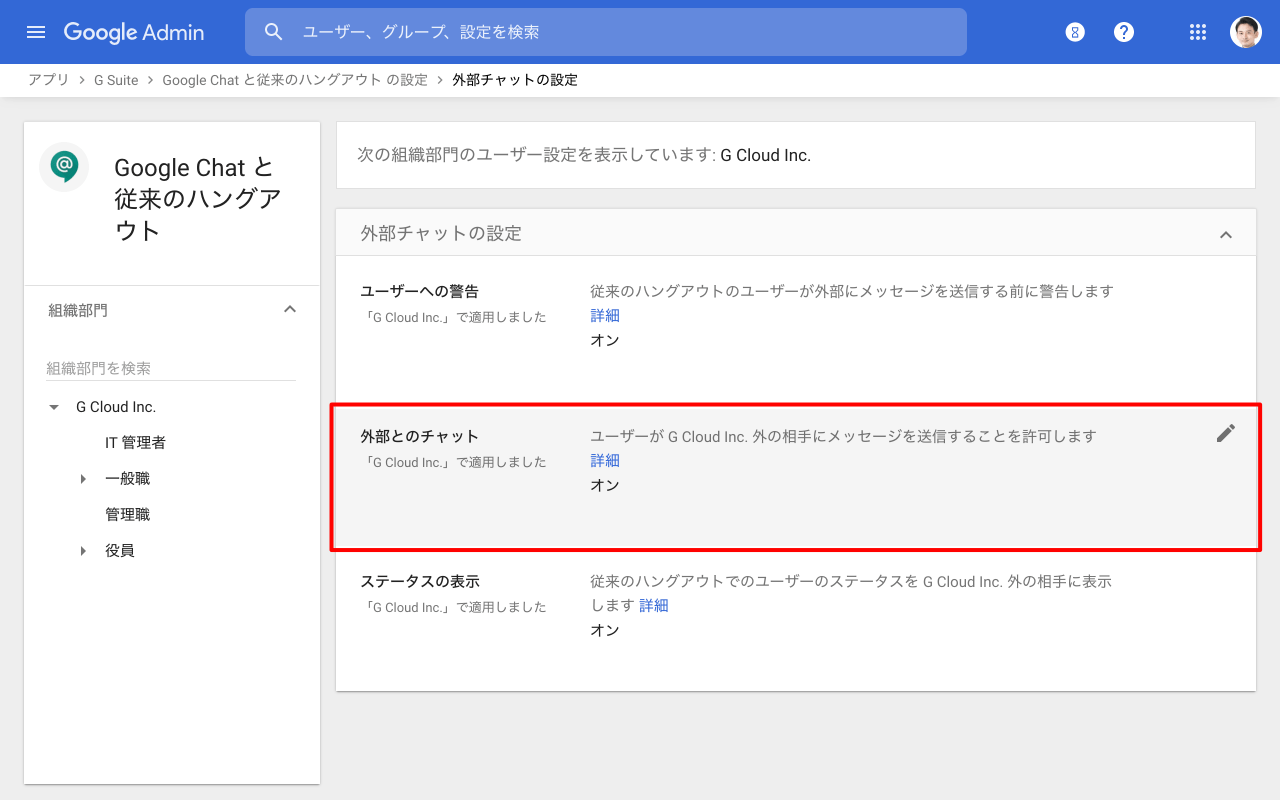Select 役員 organization unit
This screenshot has width=1280, height=800.
point(120,551)
